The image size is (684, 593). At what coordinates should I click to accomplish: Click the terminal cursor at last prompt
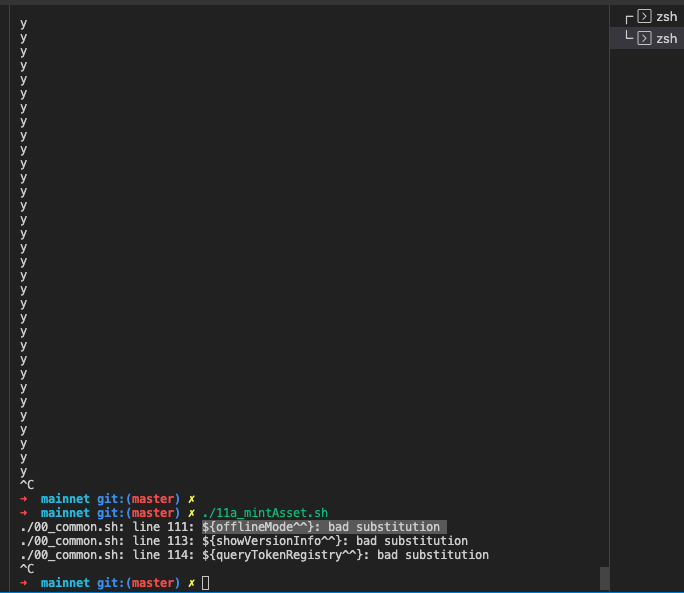coord(205,583)
